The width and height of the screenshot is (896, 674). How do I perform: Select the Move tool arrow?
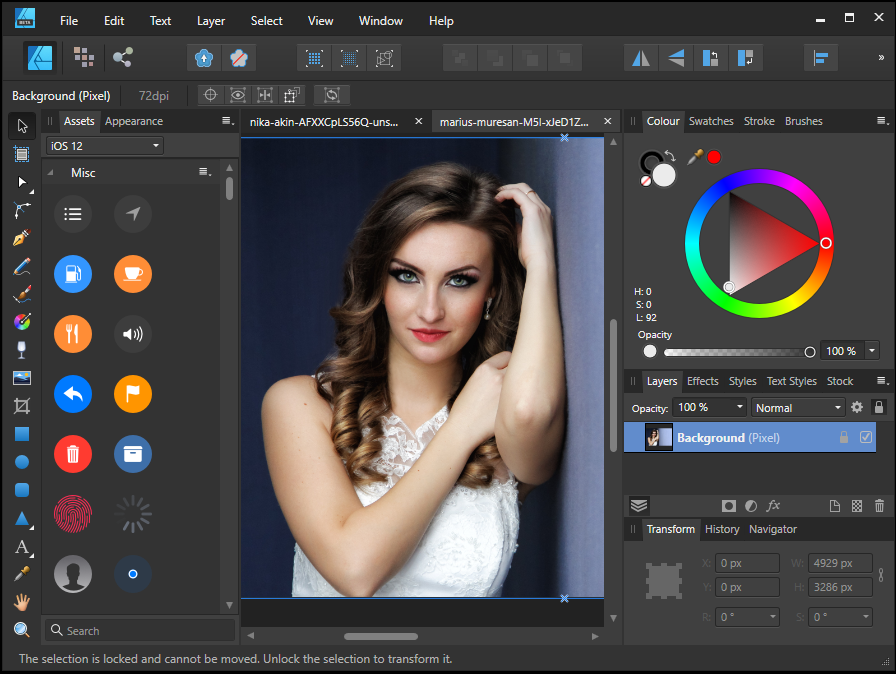point(22,126)
